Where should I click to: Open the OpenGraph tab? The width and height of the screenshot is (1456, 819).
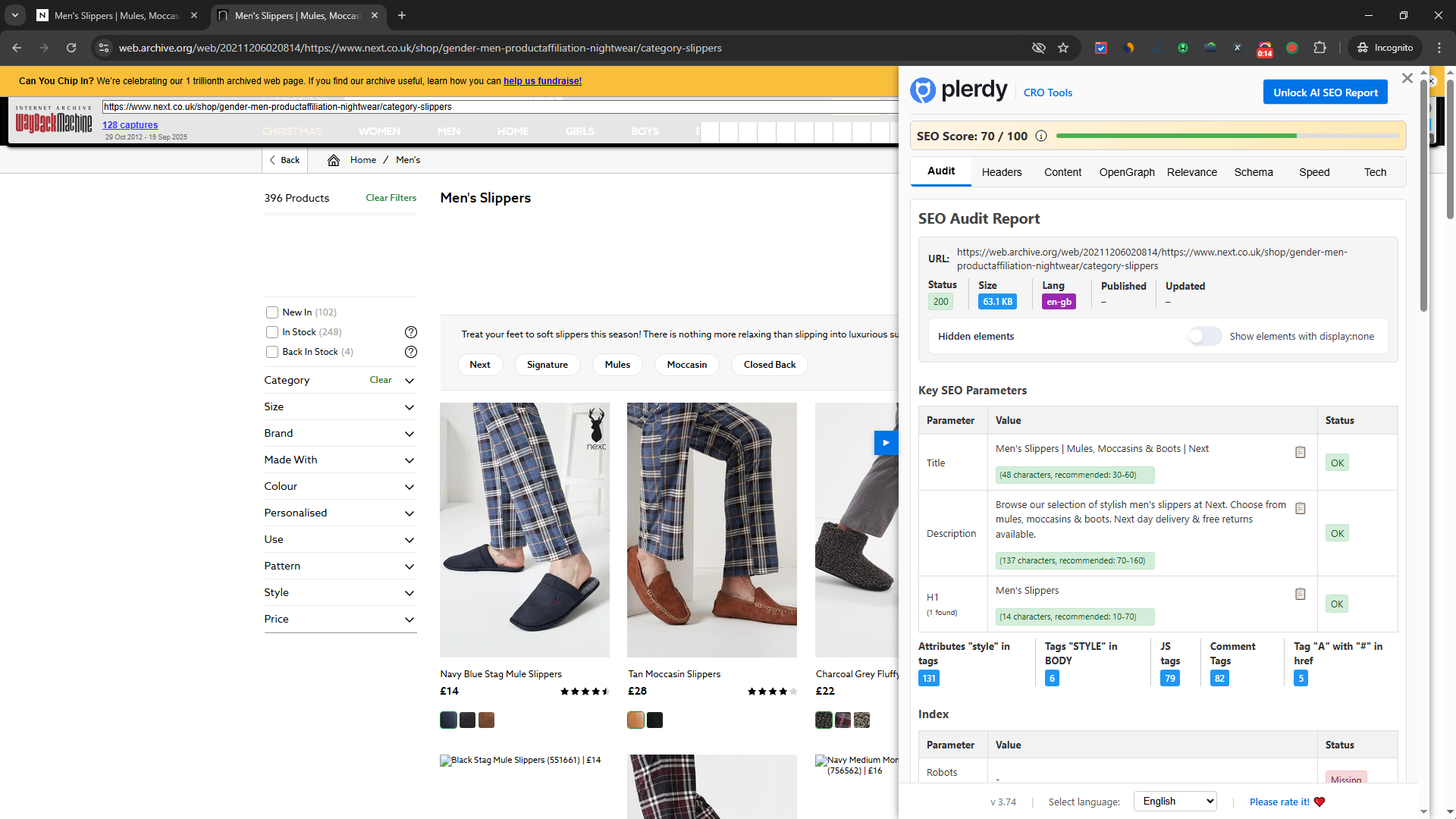[1126, 172]
